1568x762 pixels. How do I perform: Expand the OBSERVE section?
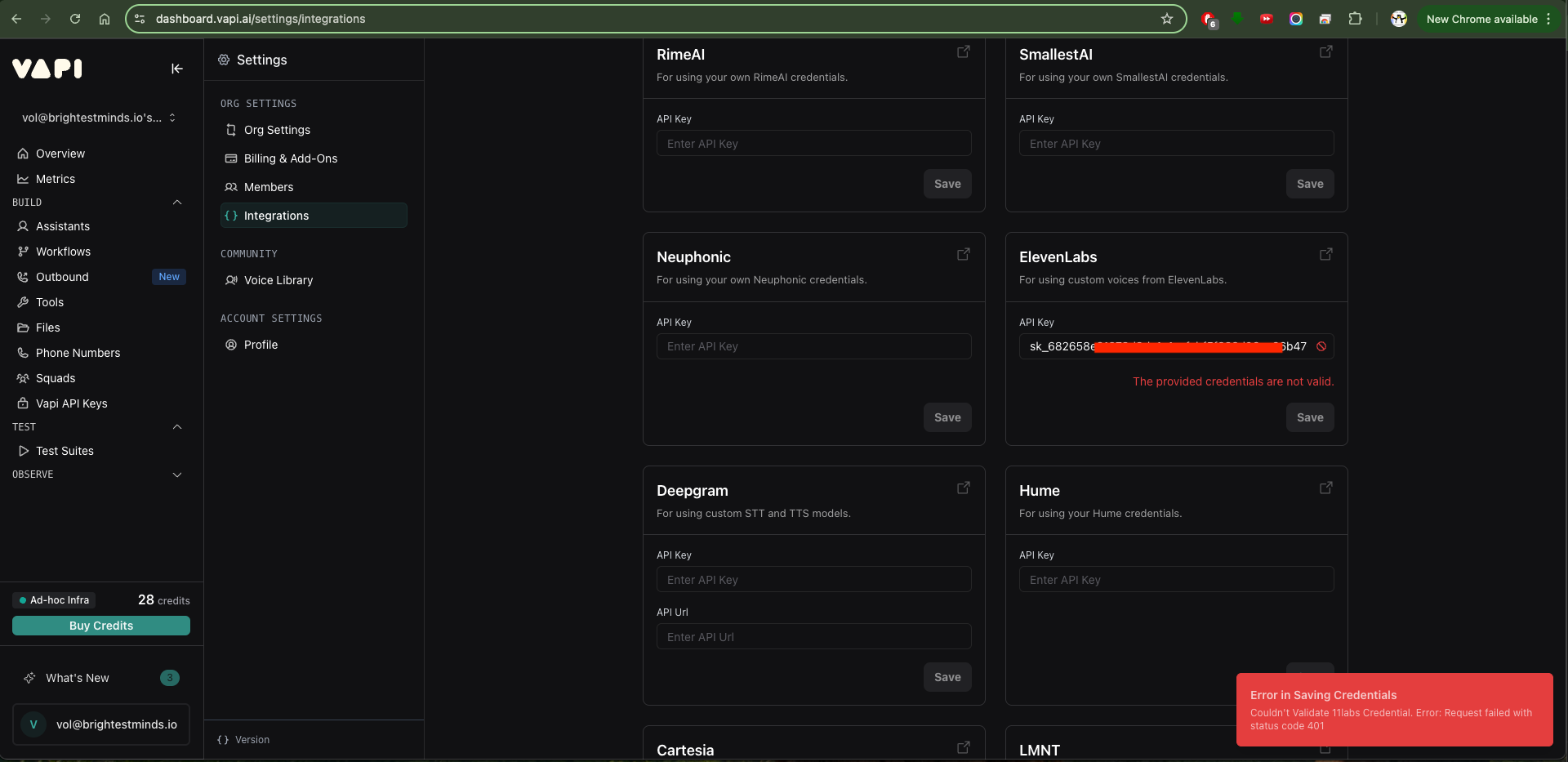click(177, 475)
